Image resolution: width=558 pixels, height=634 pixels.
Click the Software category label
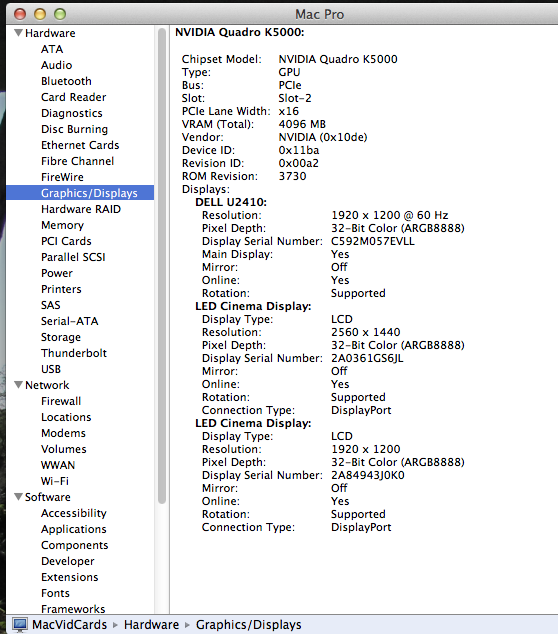pyautogui.click(x=48, y=497)
